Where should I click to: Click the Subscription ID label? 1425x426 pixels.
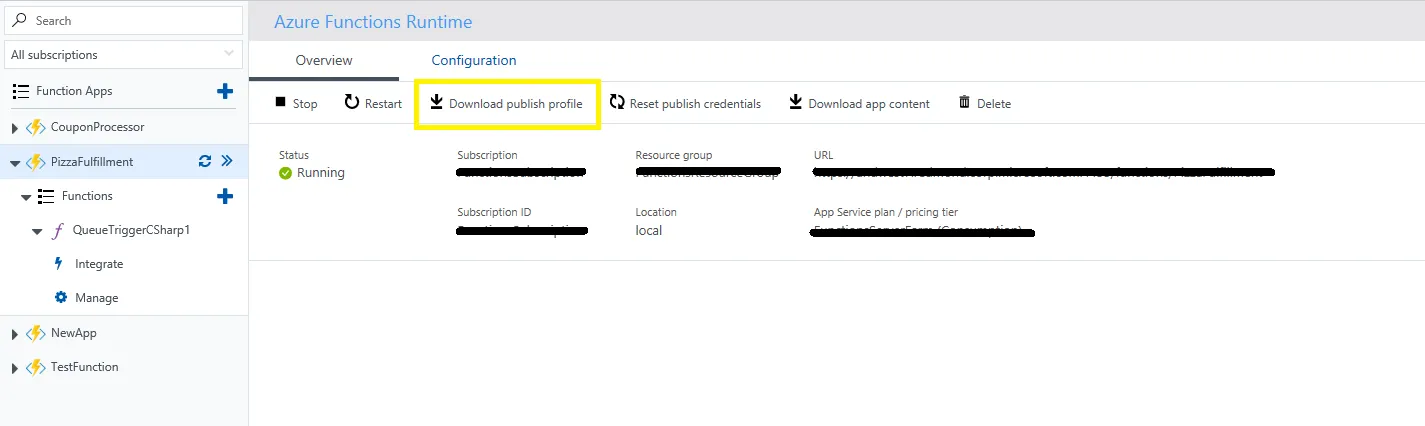click(494, 212)
